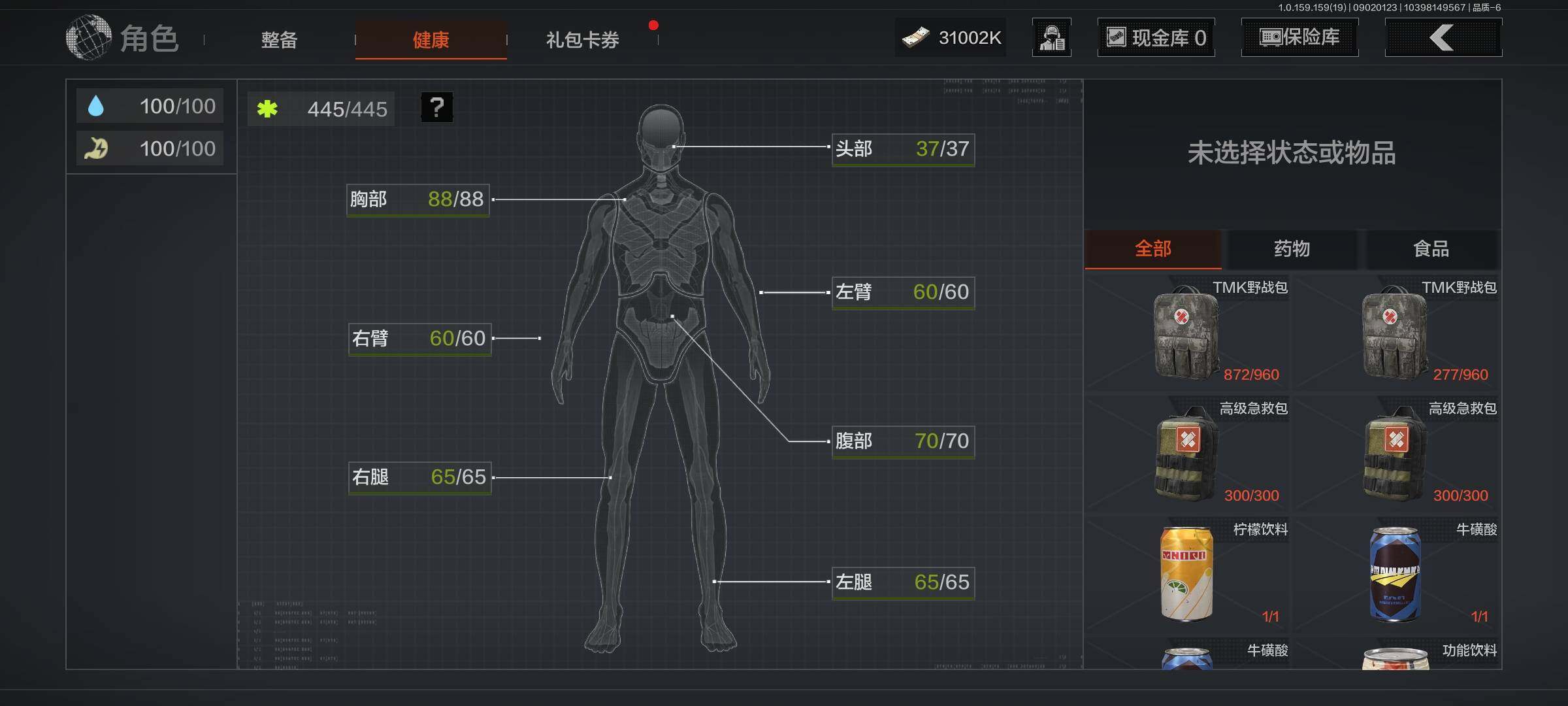Click the 100/100 energy value
The image size is (1568, 706).
coord(178,148)
